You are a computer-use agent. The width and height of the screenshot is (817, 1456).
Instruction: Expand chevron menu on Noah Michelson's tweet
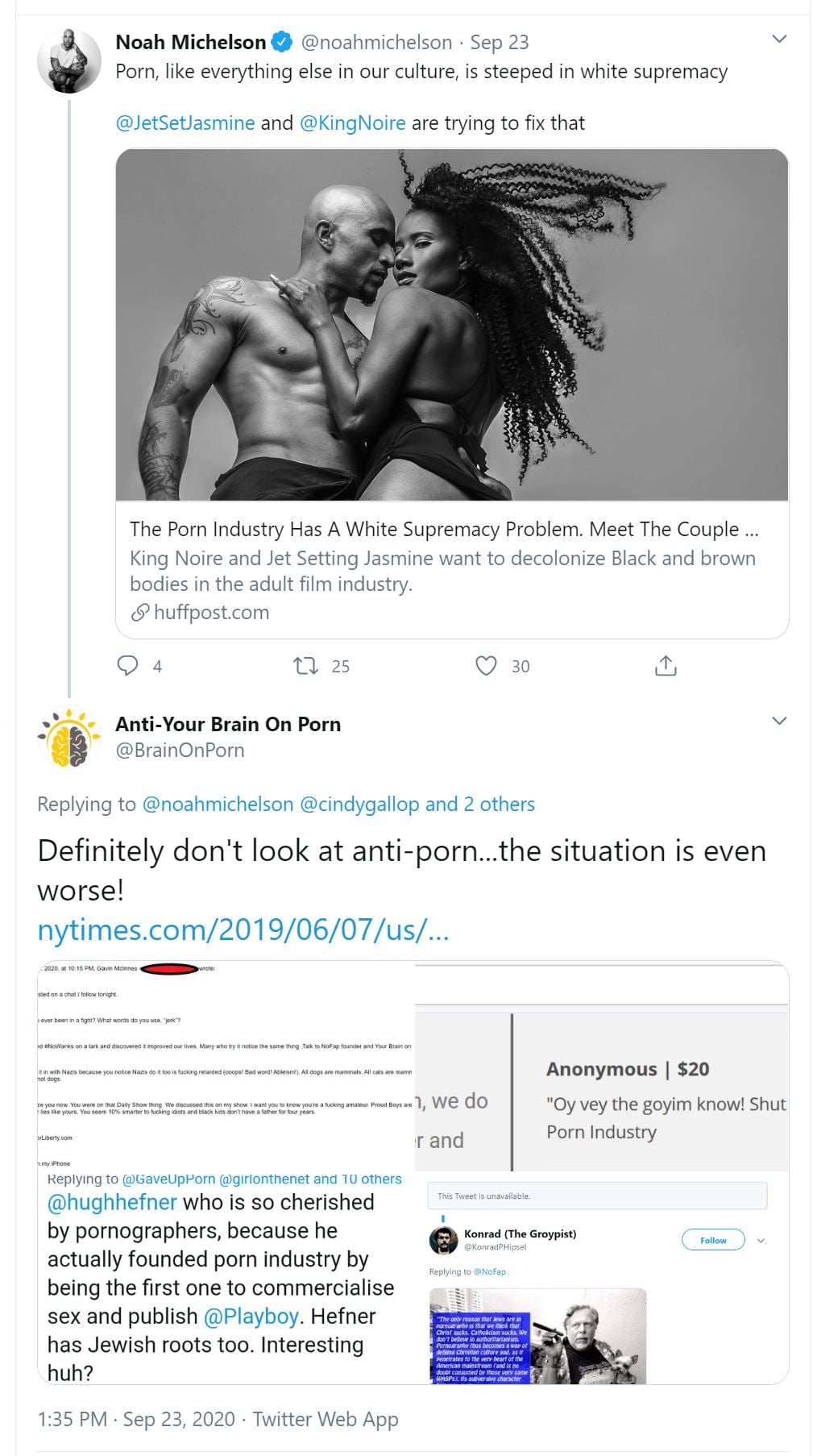pyautogui.click(x=779, y=39)
